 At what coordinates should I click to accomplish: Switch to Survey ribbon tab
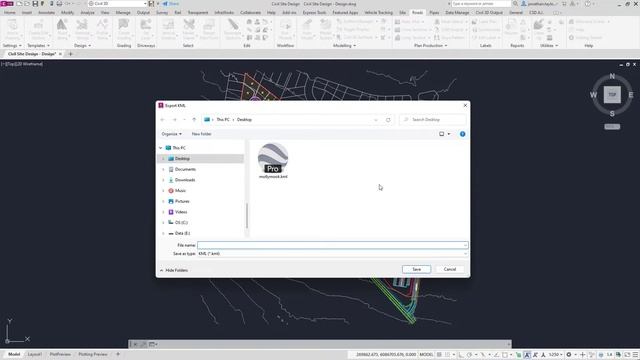coord(162,13)
